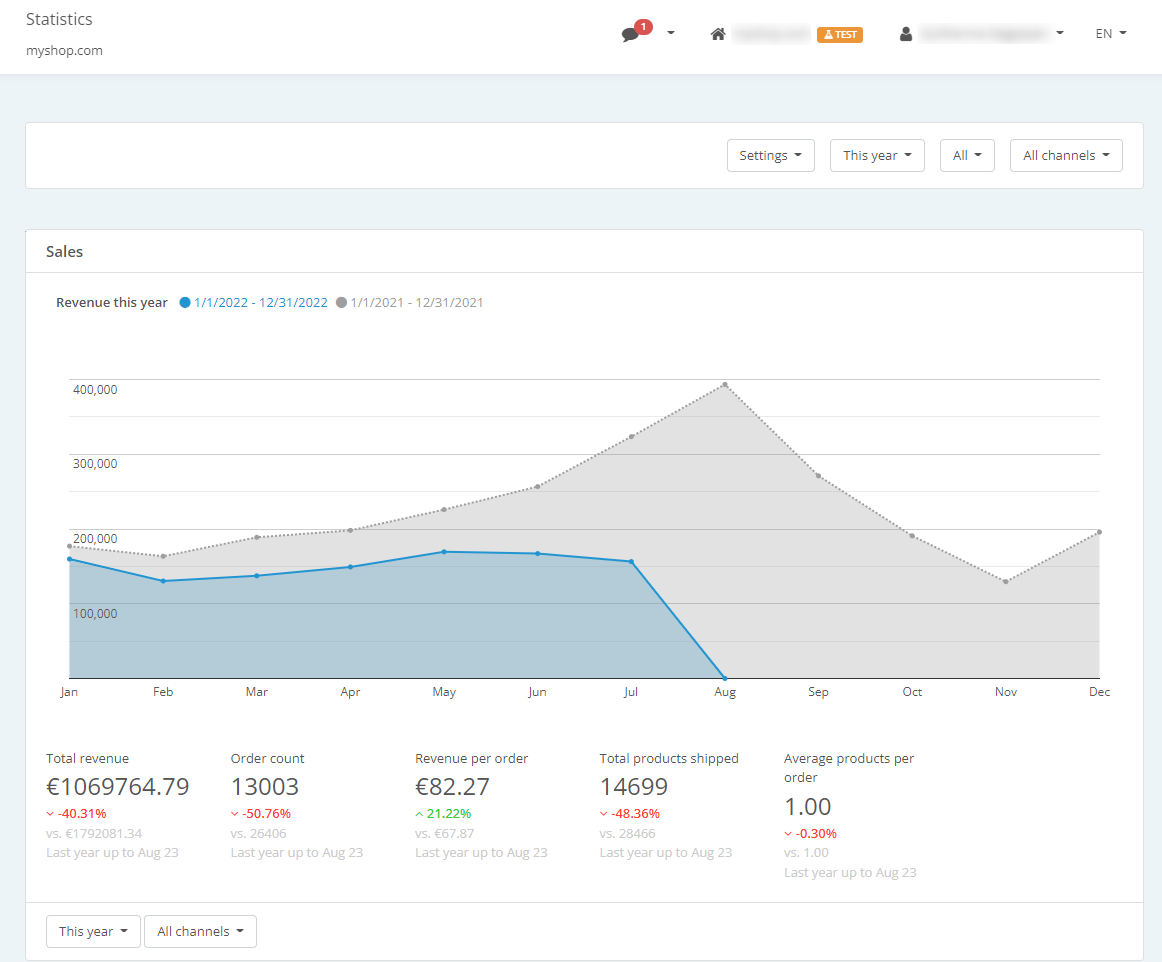Open the EN language dropdown
Image resolution: width=1162 pixels, height=962 pixels.
[x=1111, y=33]
